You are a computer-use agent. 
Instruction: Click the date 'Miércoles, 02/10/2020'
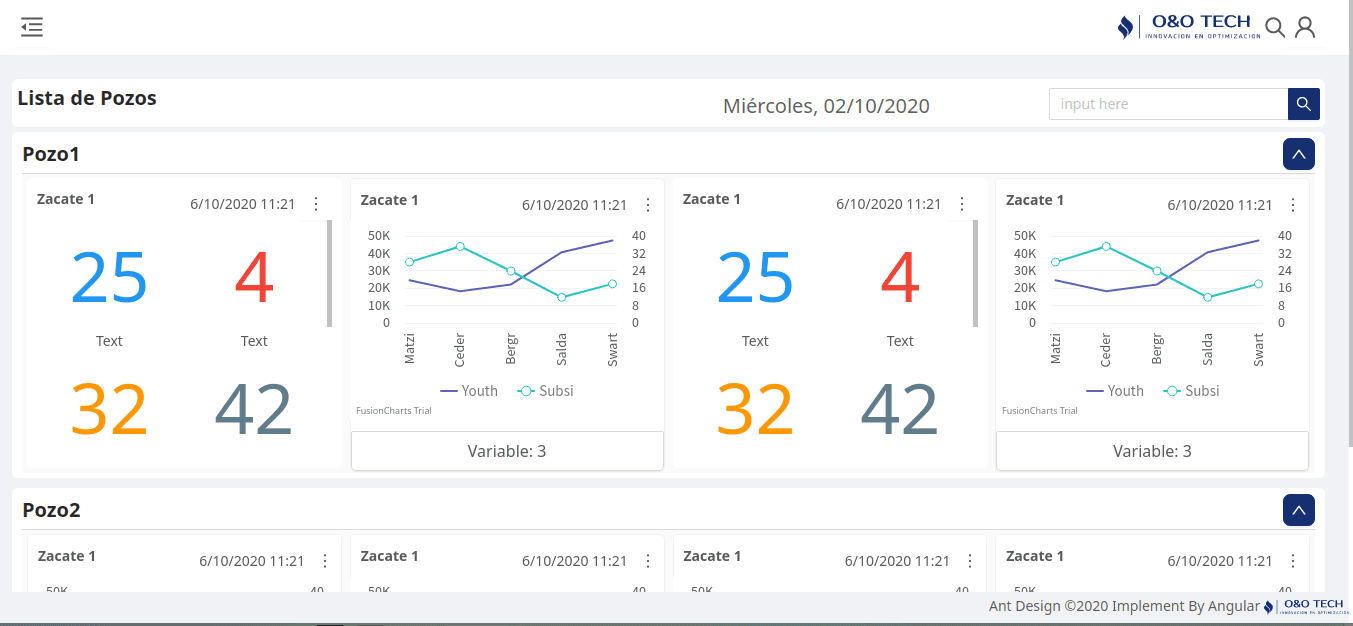tap(826, 106)
